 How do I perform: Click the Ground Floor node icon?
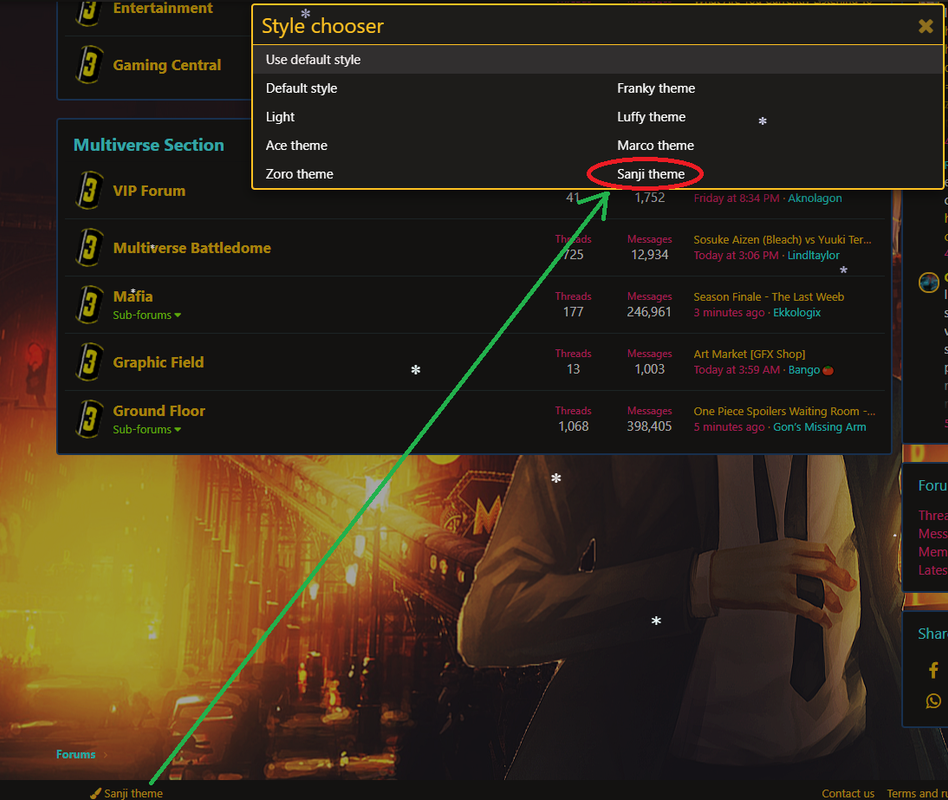click(x=89, y=418)
